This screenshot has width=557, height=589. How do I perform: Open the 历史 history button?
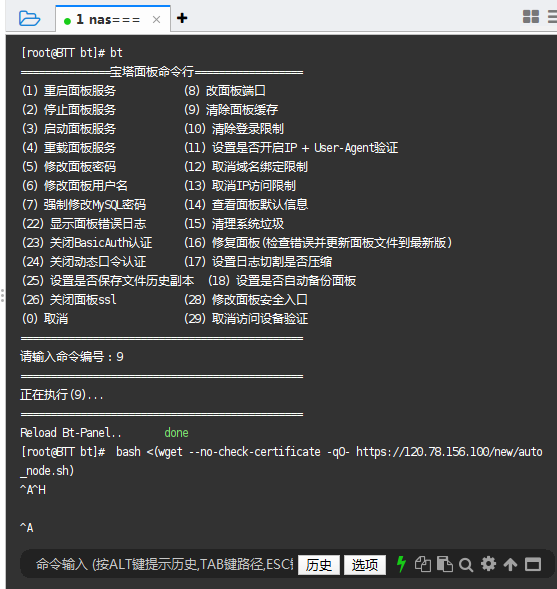[319, 565]
